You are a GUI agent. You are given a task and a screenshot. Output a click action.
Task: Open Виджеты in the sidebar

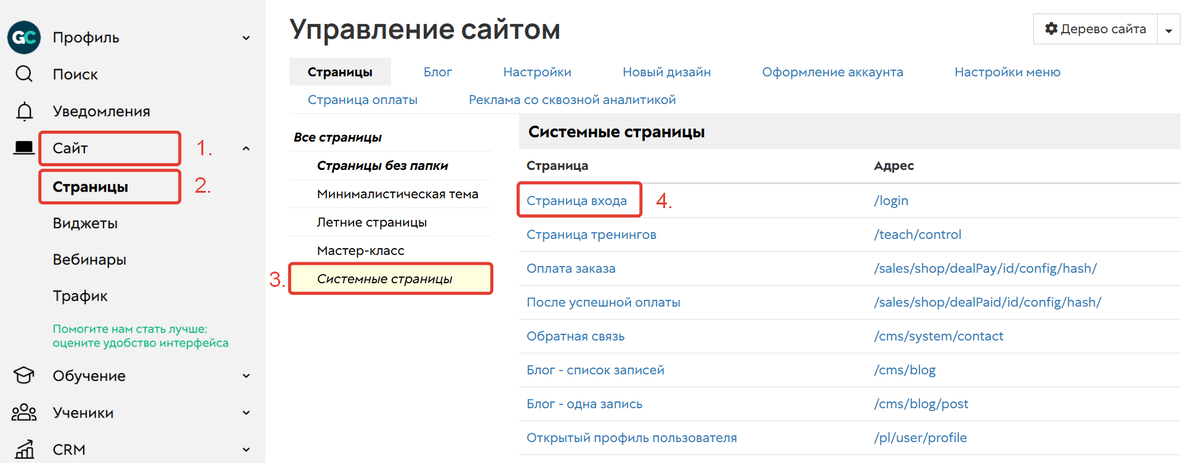click(x=85, y=223)
